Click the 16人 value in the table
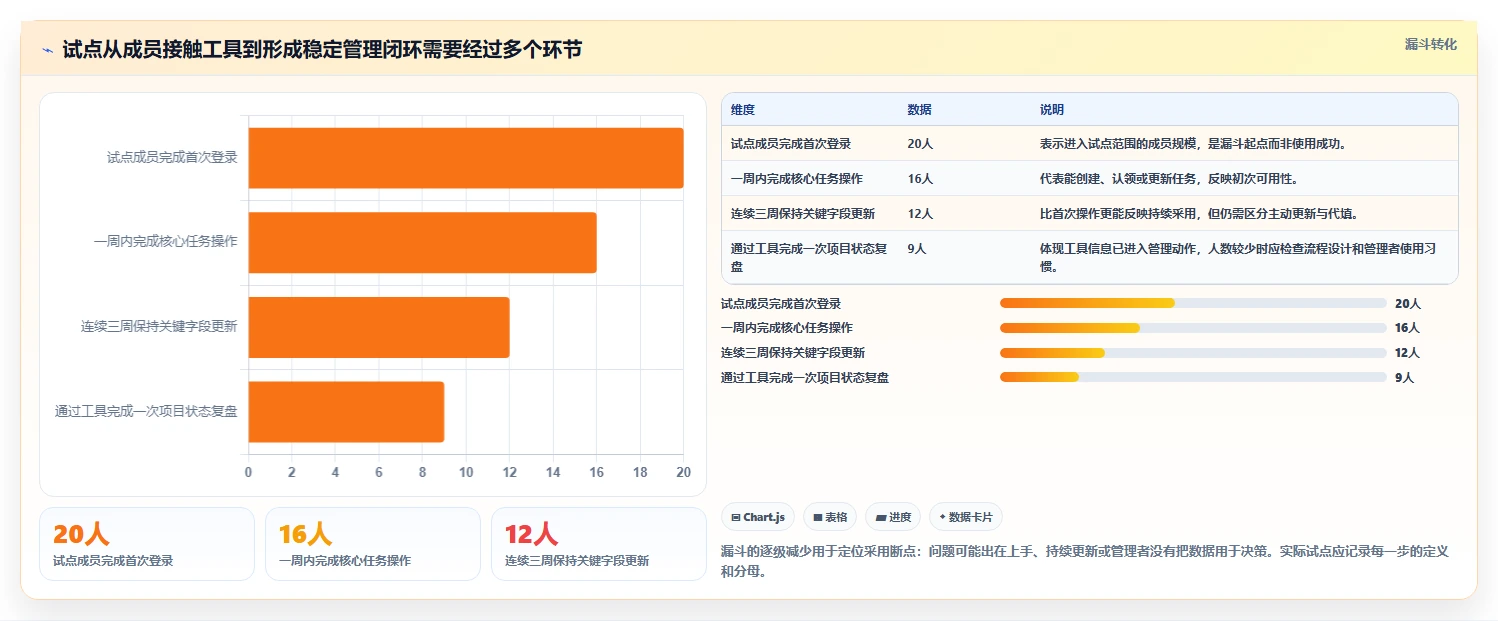The width and height of the screenshot is (1498, 621). (920, 179)
